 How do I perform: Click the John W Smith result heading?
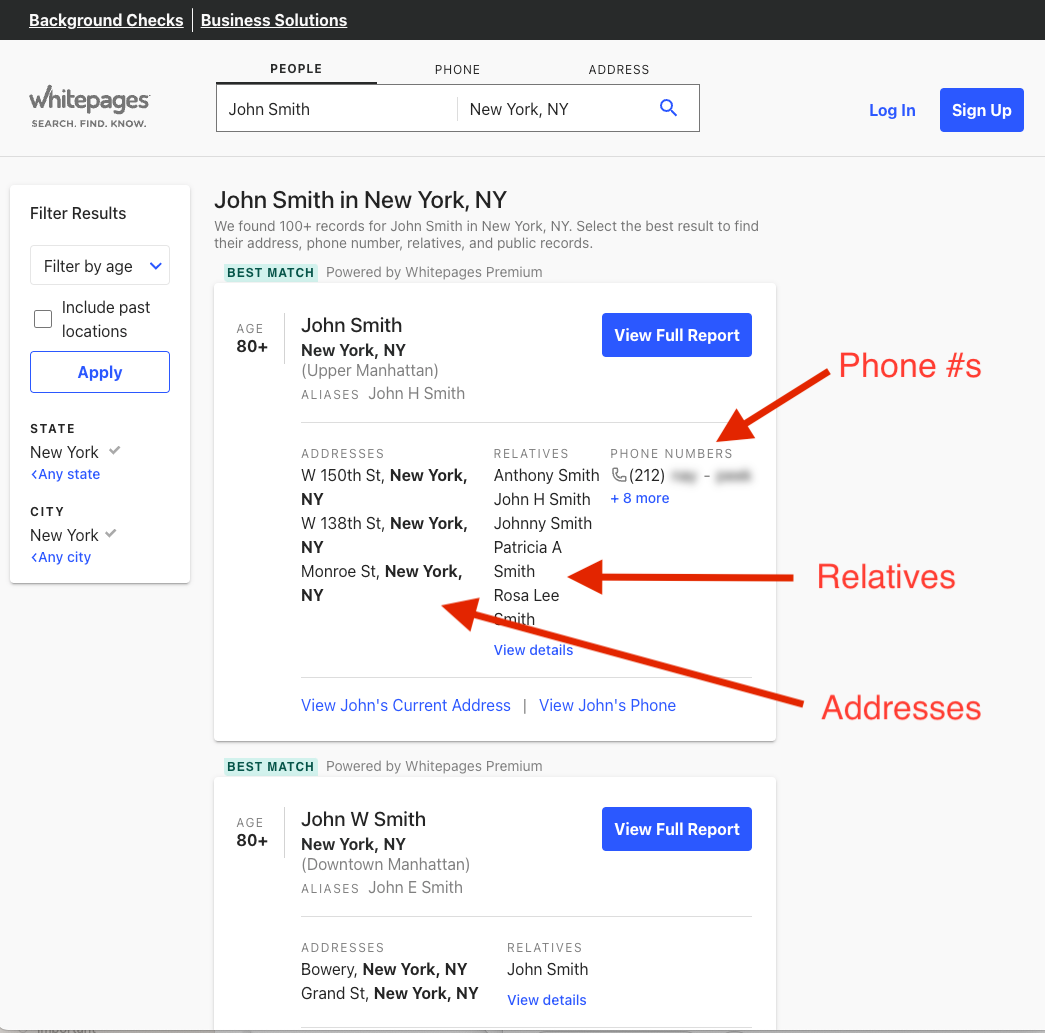363,819
